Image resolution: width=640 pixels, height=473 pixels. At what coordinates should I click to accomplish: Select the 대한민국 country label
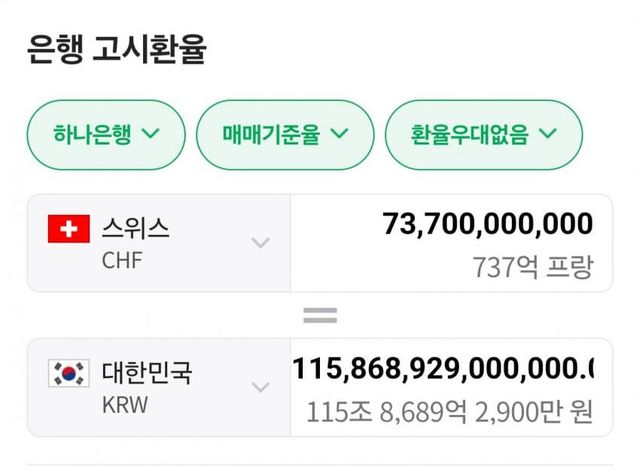click(147, 373)
